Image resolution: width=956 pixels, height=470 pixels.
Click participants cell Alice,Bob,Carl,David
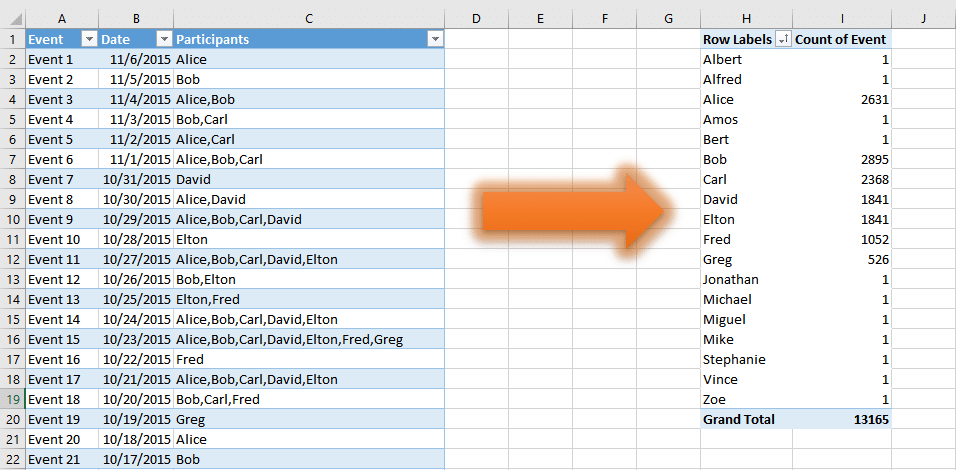point(309,219)
